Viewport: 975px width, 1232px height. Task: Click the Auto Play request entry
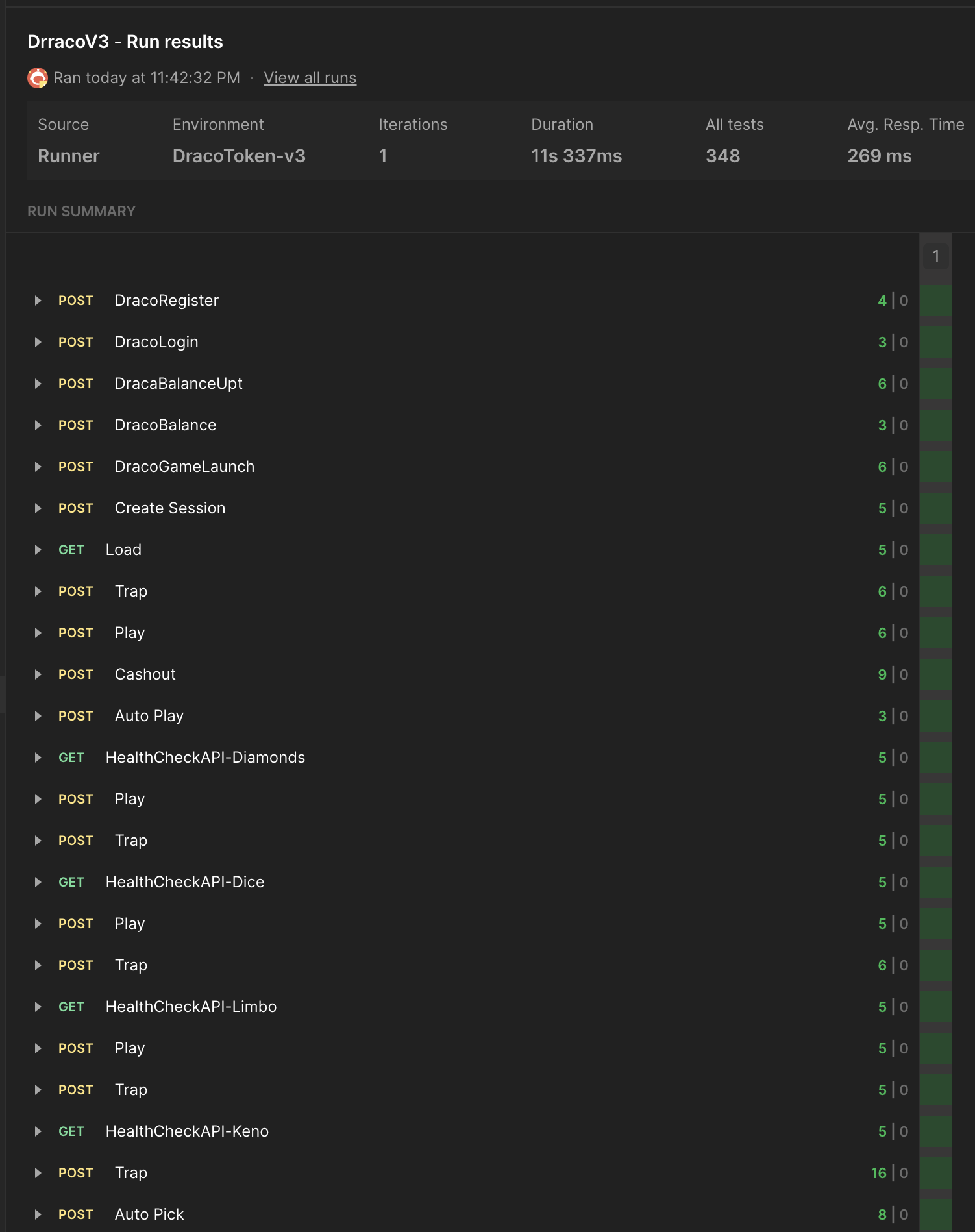[x=149, y=716]
